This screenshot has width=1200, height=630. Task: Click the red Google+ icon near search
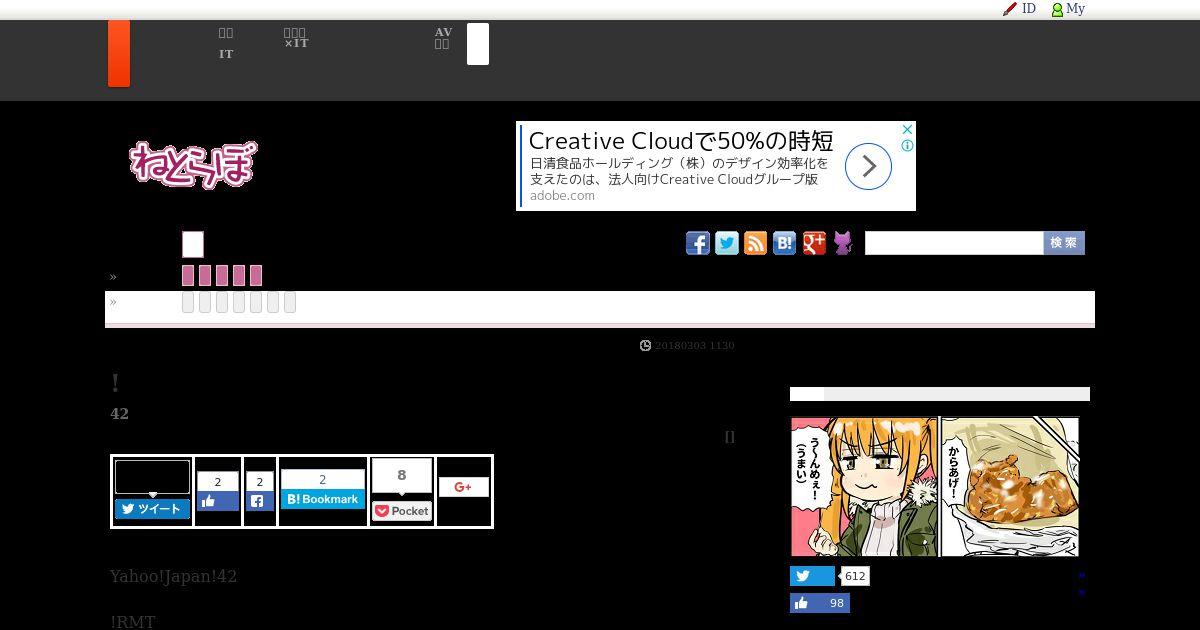coord(814,243)
